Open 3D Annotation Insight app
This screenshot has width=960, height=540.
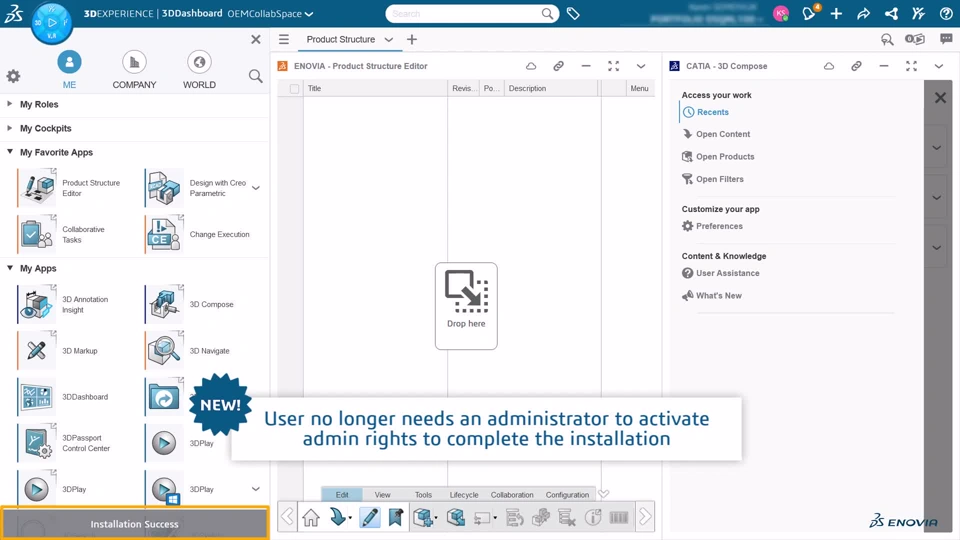[x=38, y=304]
